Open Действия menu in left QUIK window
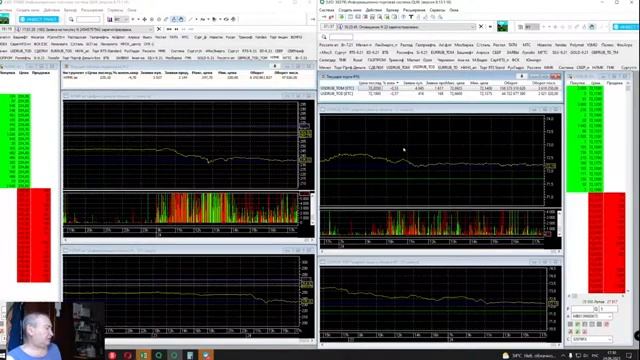The image size is (640, 360). click(51, 10)
